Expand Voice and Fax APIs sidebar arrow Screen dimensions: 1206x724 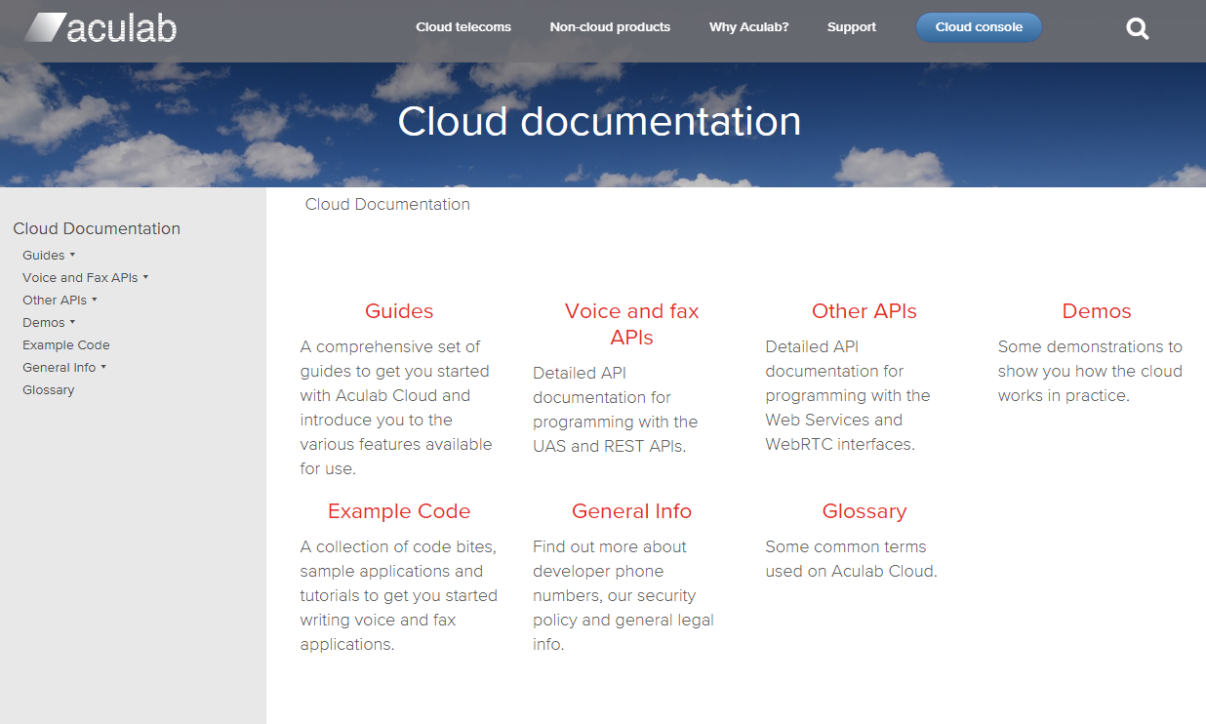[146, 277]
